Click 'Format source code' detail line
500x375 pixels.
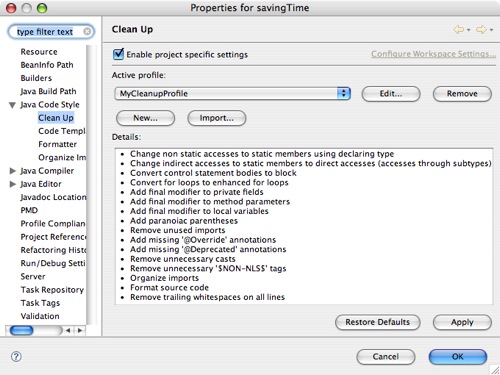point(169,288)
